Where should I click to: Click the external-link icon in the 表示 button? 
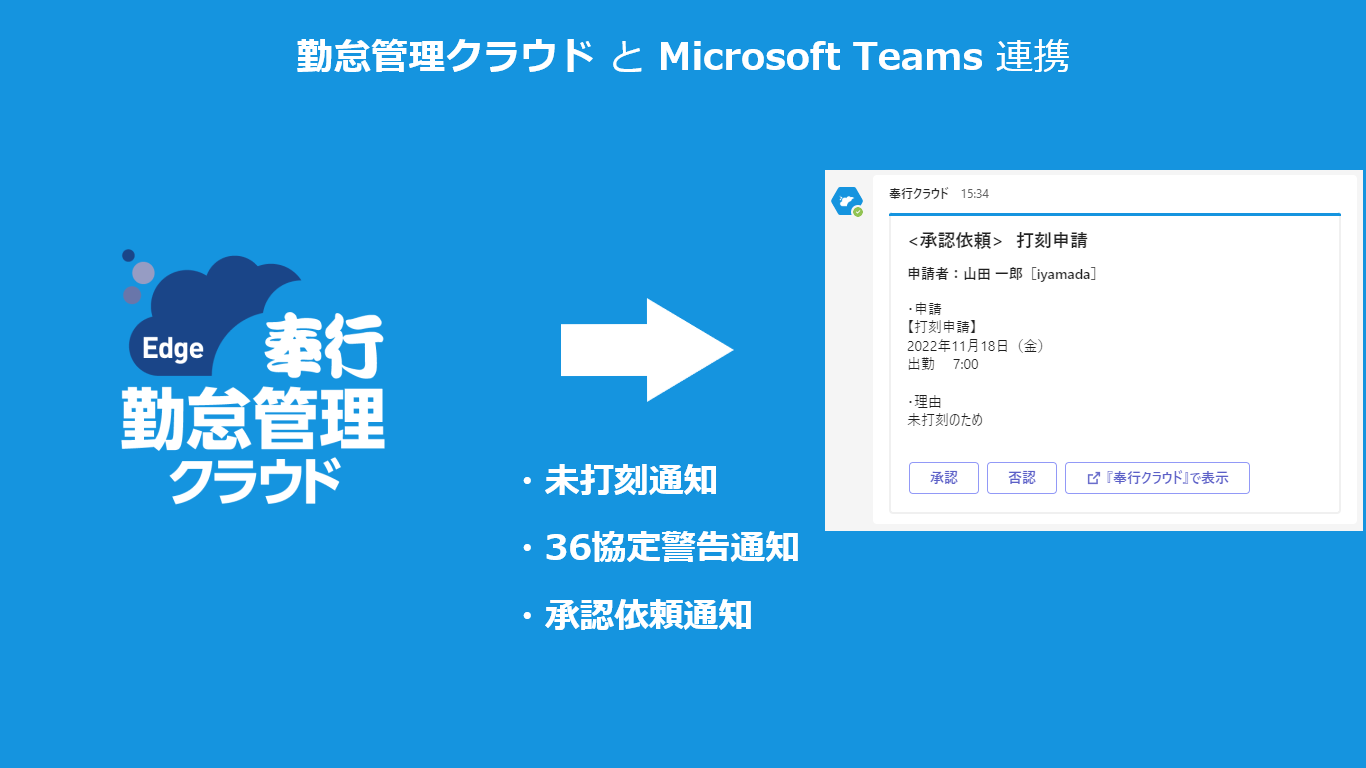[x=1093, y=479]
